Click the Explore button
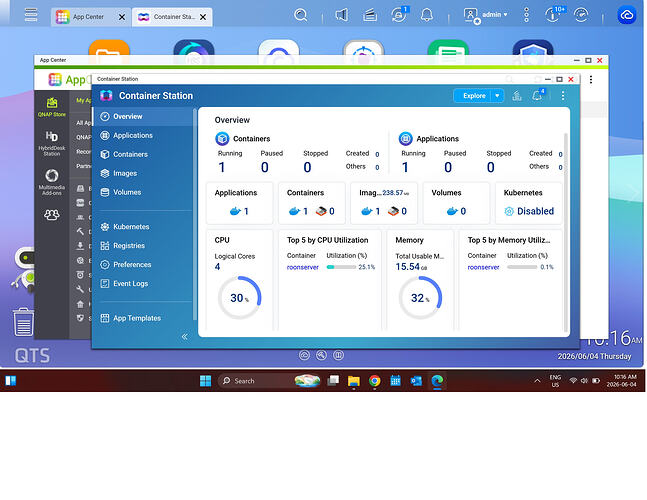This screenshot has height=500, width=647. click(x=474, y=96)
